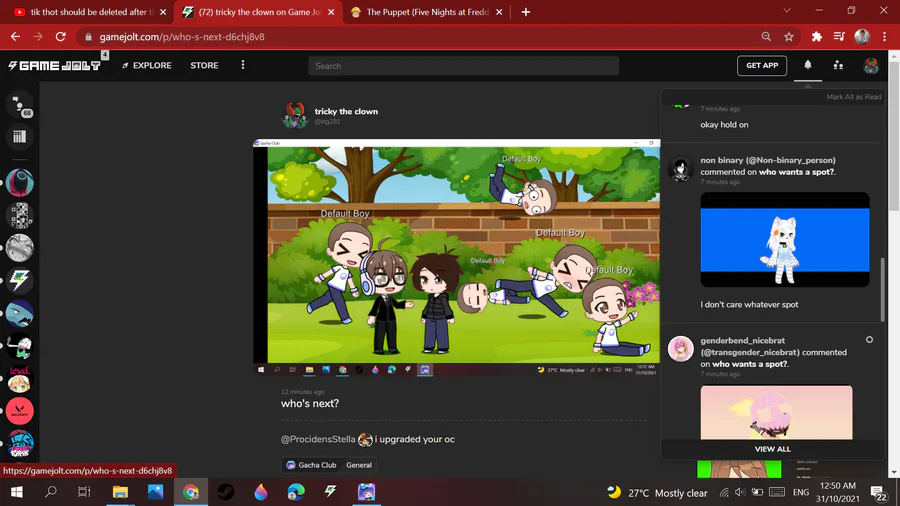Open the black-and-white character community icon
This screenshot has height=506, width=900.
pos(20,346)
